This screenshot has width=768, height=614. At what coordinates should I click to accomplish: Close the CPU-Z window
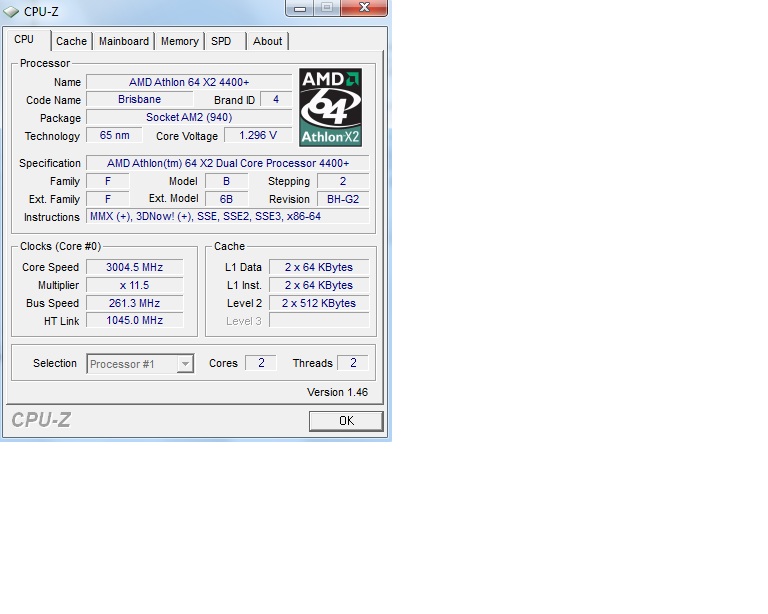364,7
